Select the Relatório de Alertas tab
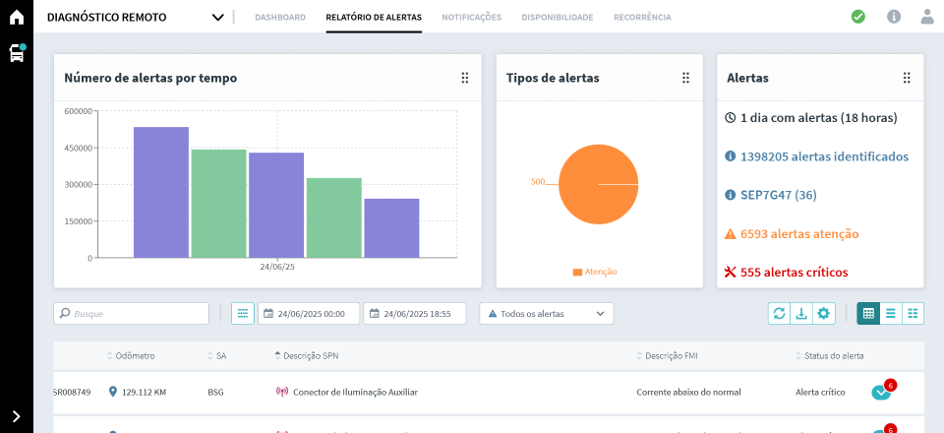Viewport: 944px width, 433px height. click(x=374, y=17)
